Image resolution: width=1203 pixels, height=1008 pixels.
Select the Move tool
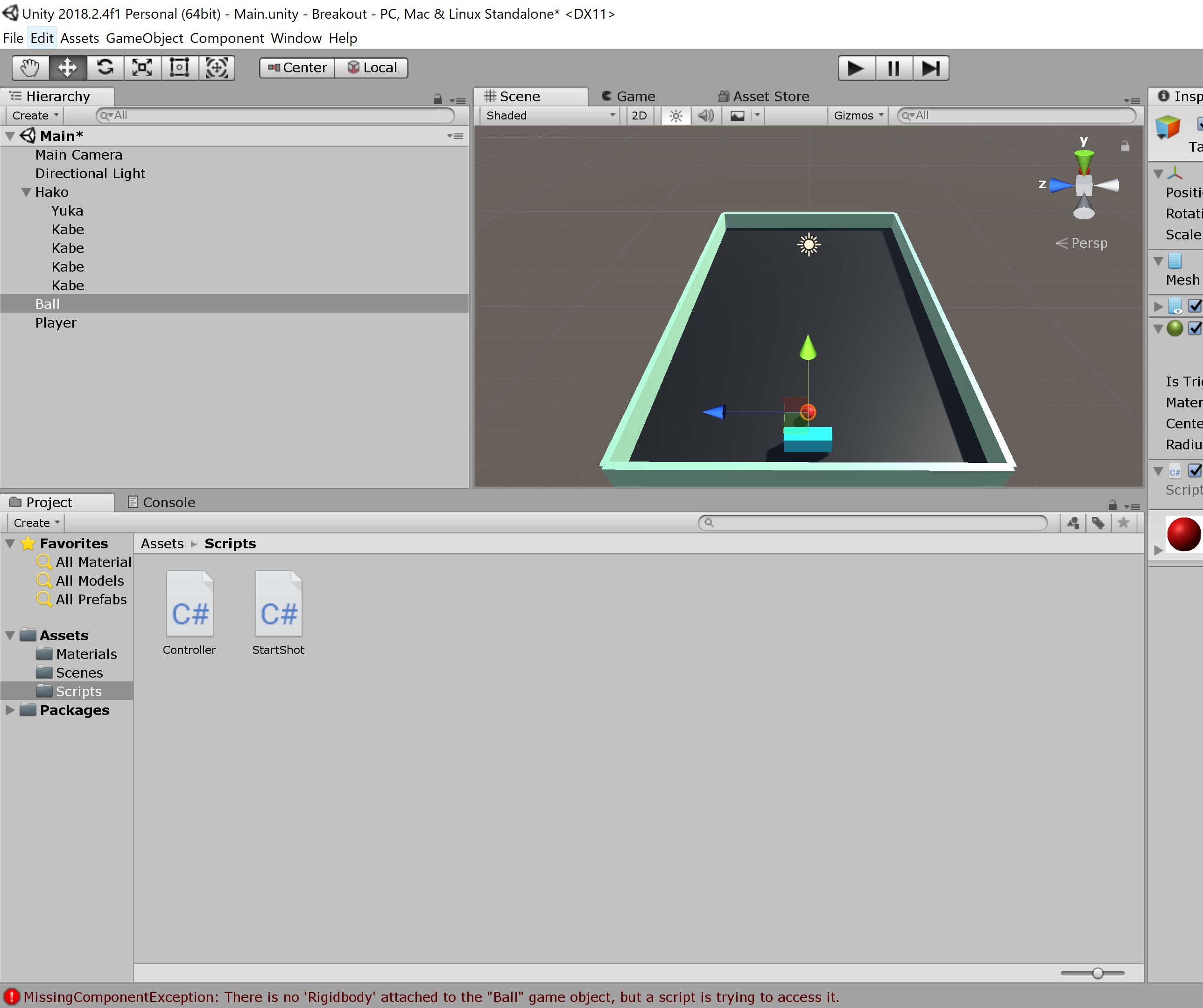68,68
